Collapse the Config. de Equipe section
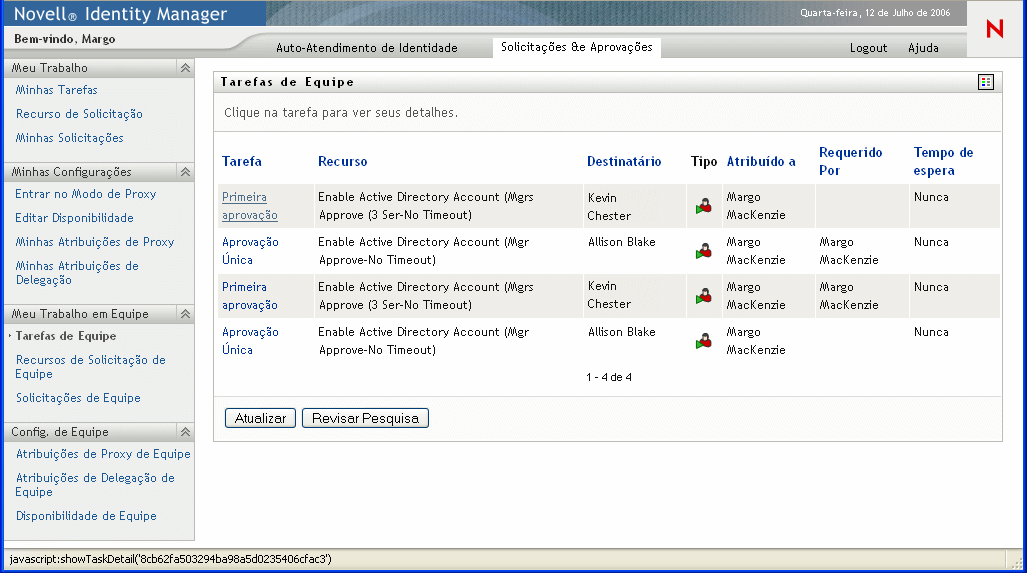This screenshot has width=1027, height=573. point(185,432)
